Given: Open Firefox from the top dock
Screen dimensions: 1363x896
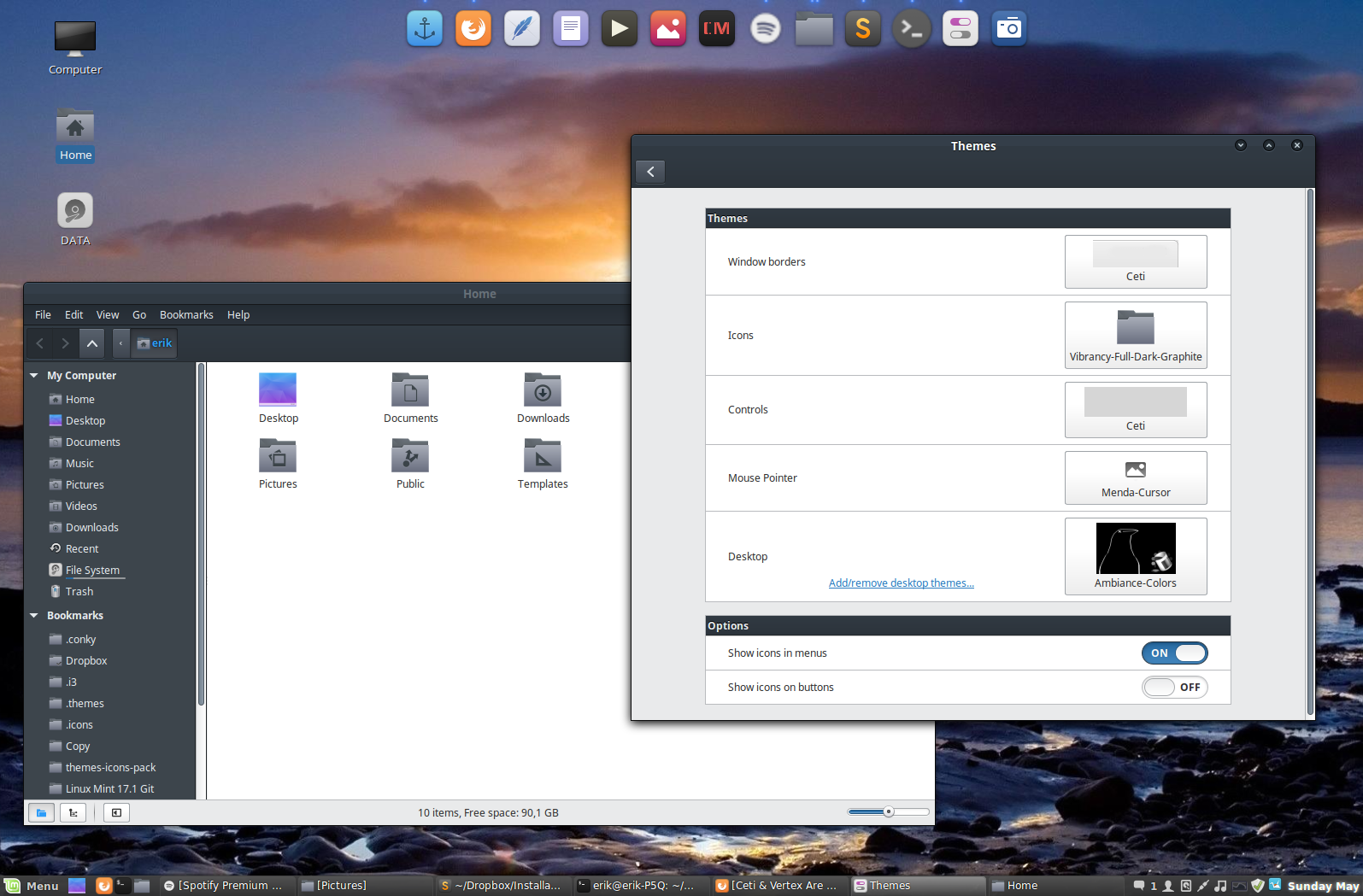Looking at the screenshot, I should click(473, 29).
